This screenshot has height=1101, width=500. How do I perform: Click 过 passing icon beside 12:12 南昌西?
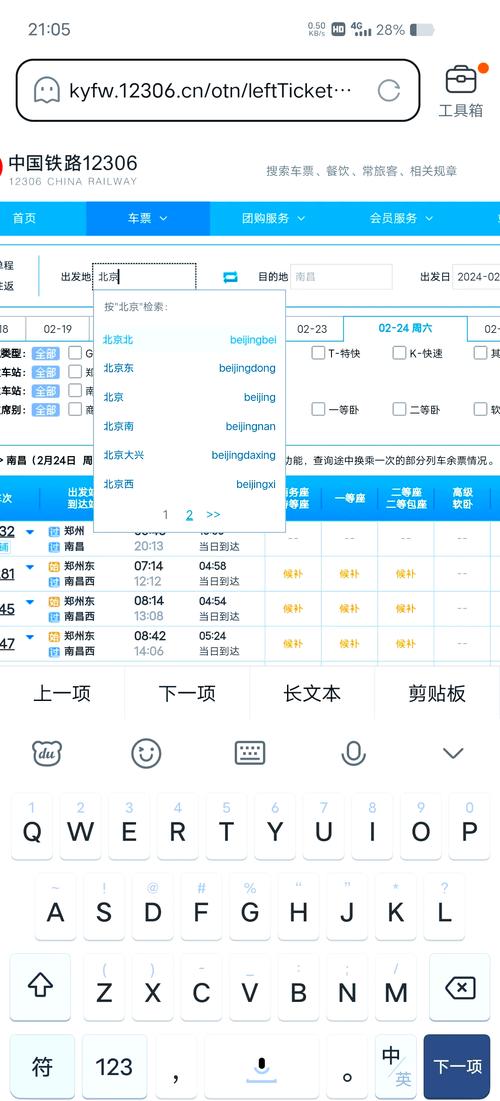click(53, 581)
